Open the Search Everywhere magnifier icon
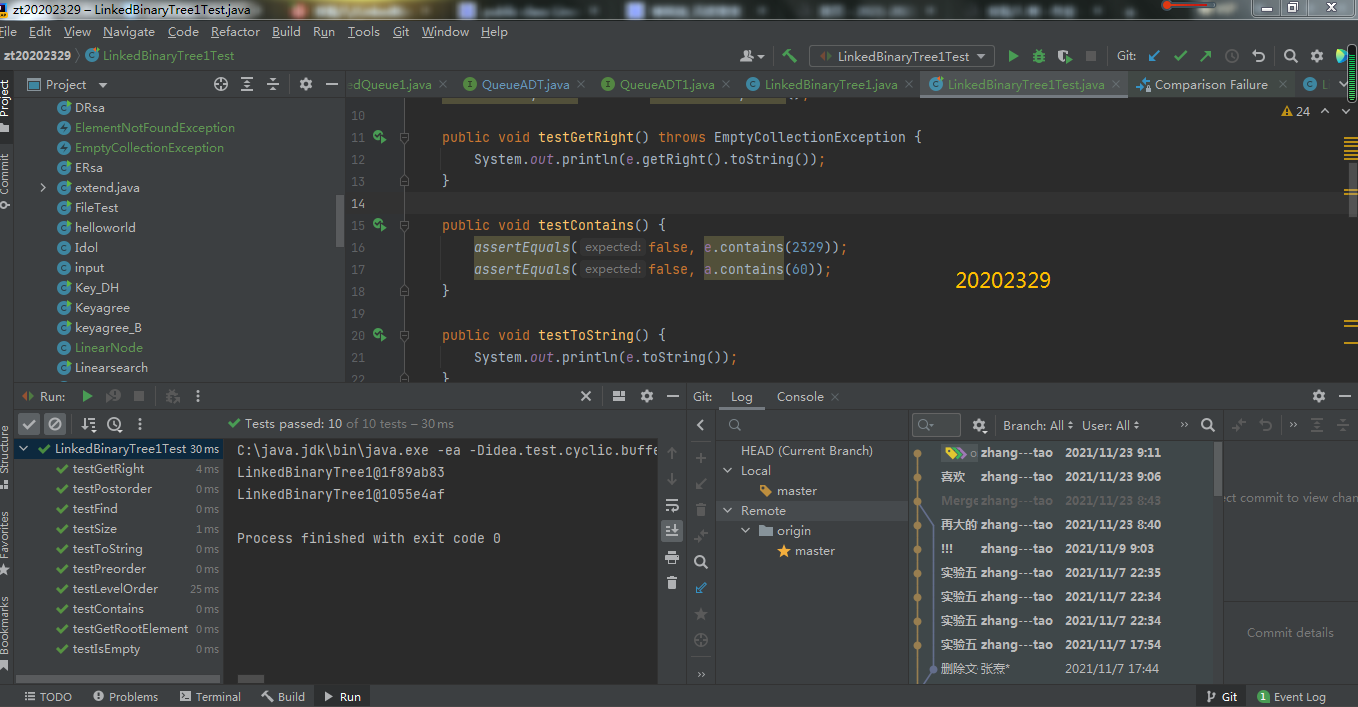The width and height of the screenshot is (1358, 707). [1291, 56]
